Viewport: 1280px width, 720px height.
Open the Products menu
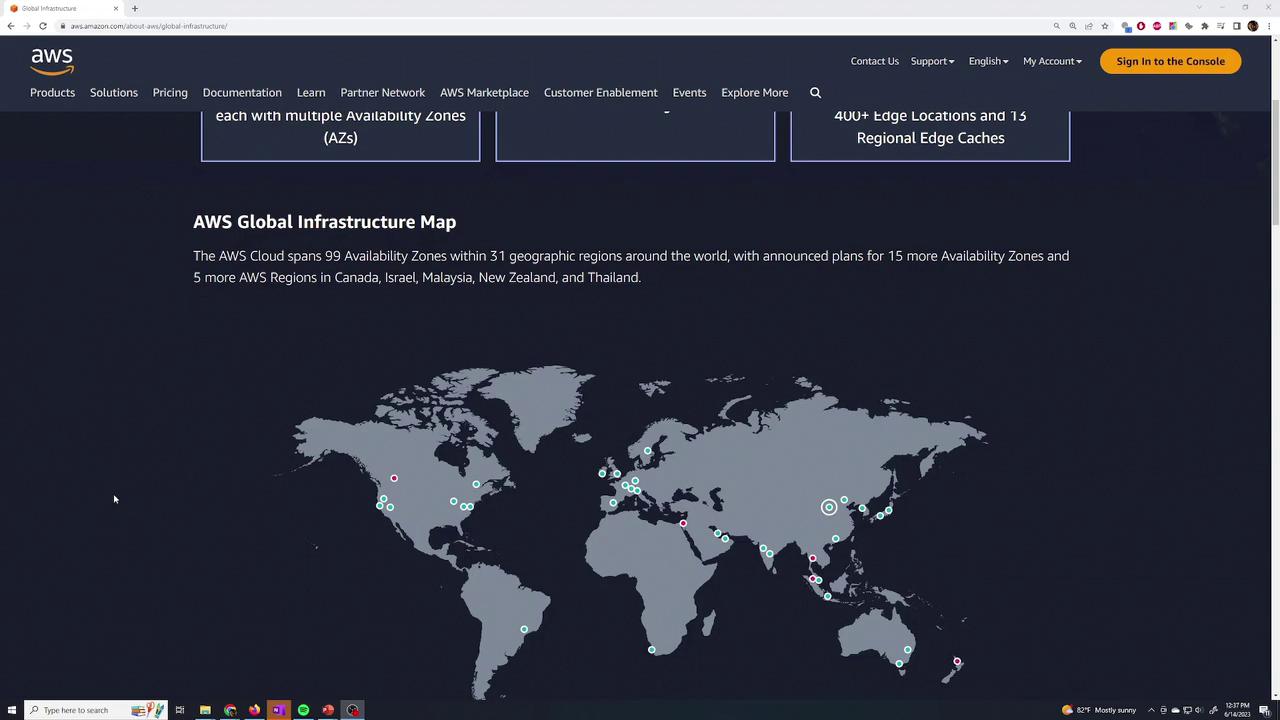point(52,93)
